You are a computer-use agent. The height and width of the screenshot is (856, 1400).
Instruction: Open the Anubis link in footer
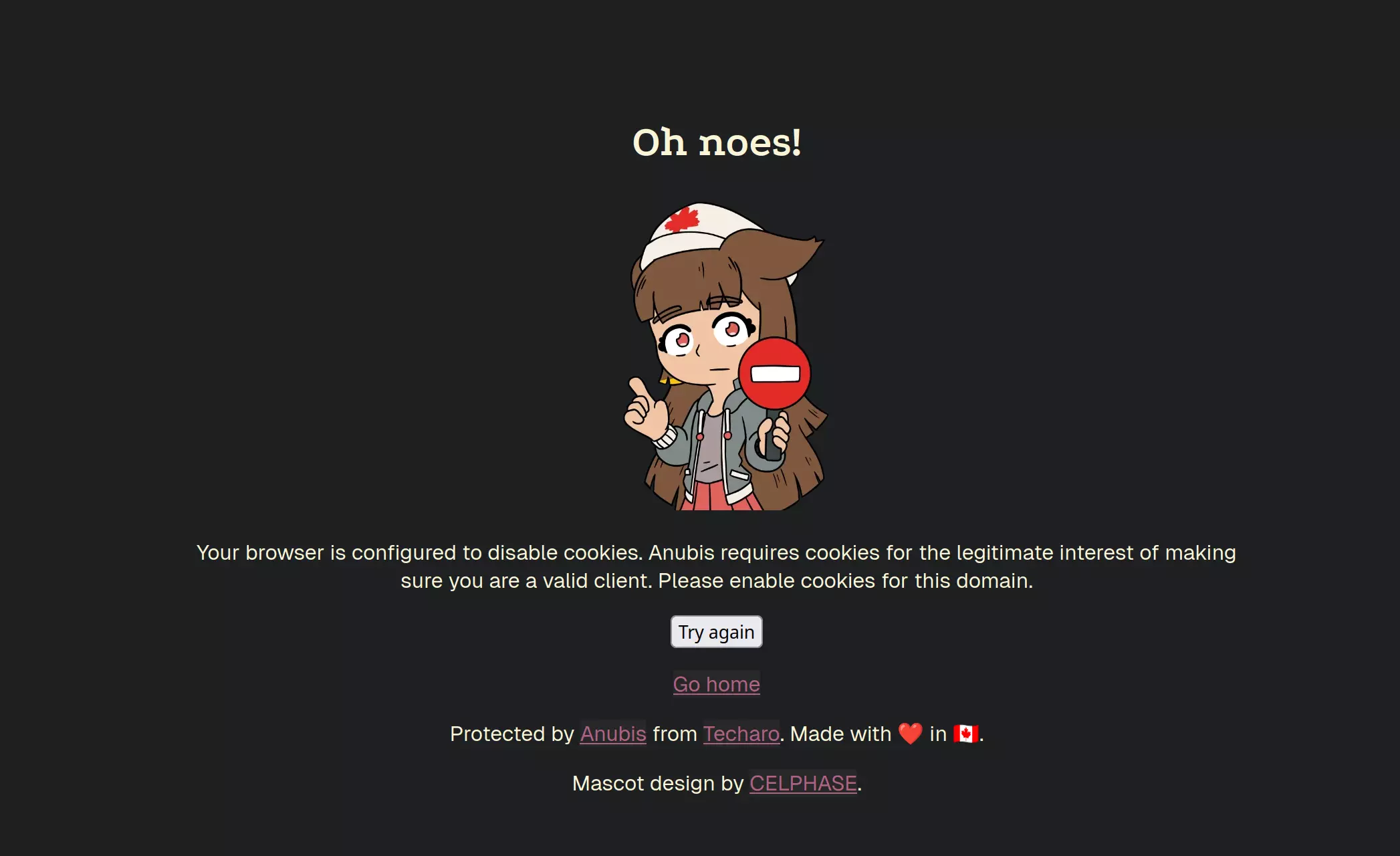[x=613, y=733]
